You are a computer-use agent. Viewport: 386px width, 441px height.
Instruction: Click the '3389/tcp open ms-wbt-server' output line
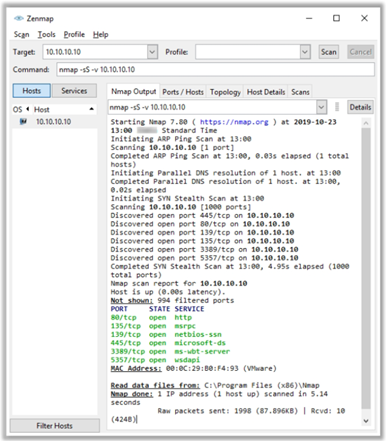[170, 351]
